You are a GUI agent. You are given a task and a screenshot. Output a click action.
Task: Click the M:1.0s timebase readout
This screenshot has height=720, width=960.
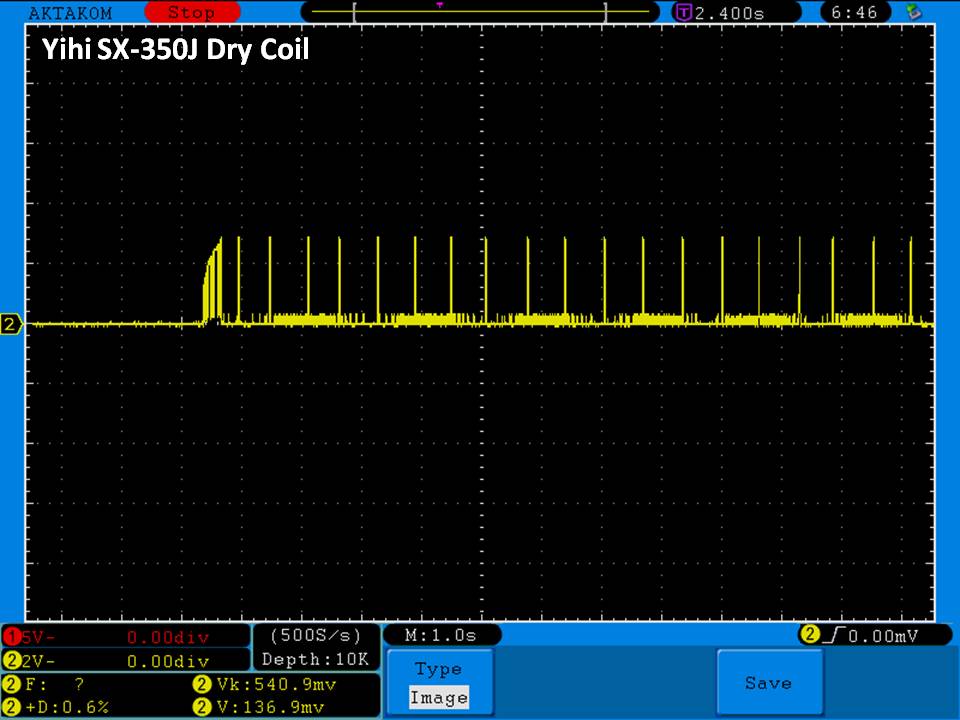(x=442, y=636)
